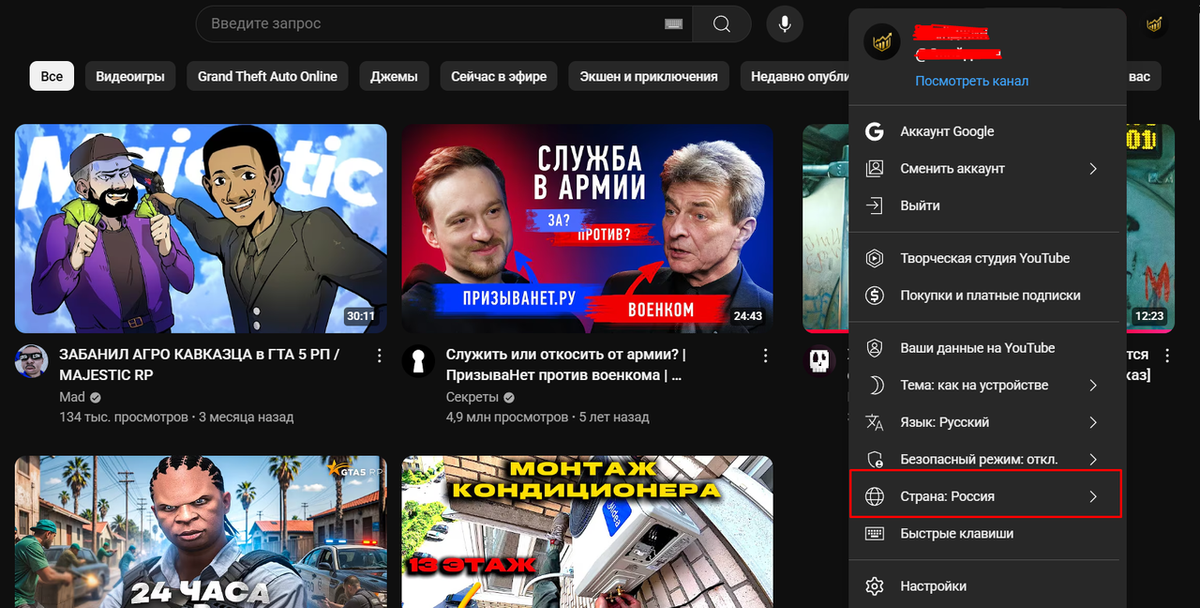The width and height of the screenshot is (1200, 608).
Task: Click the account avatar in the menu header
Action: pyautogui.click(x=882, y=42)
